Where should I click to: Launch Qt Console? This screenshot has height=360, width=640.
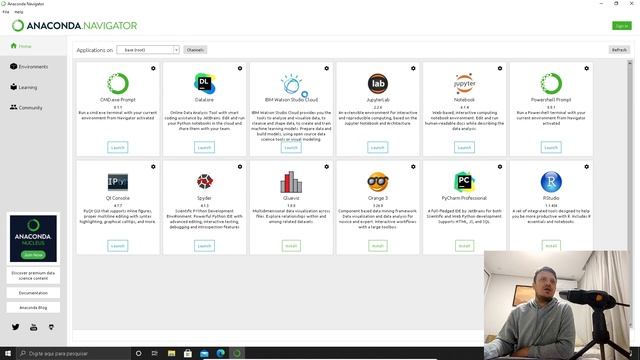coord(118,246)
